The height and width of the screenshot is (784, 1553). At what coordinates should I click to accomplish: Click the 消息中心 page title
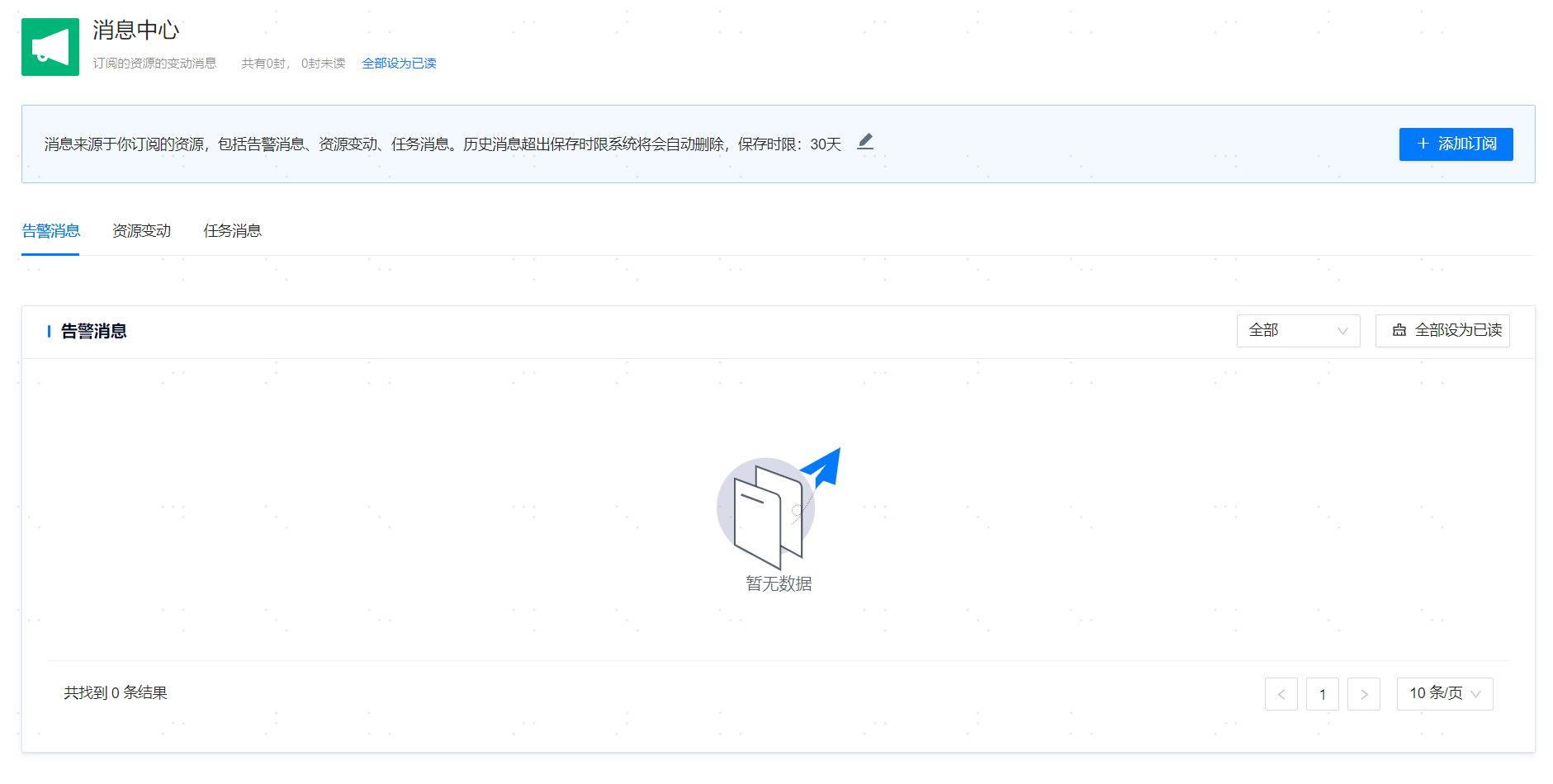pyautogui.click(x=135, y=31)
